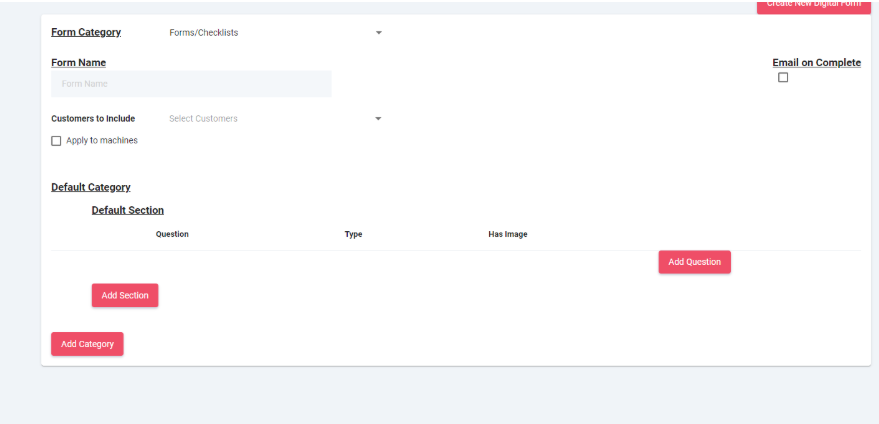Open the Select Customers dropdown
Viewport: 879px width, 424px height.
pyautogui.click(x=270, y=119)
